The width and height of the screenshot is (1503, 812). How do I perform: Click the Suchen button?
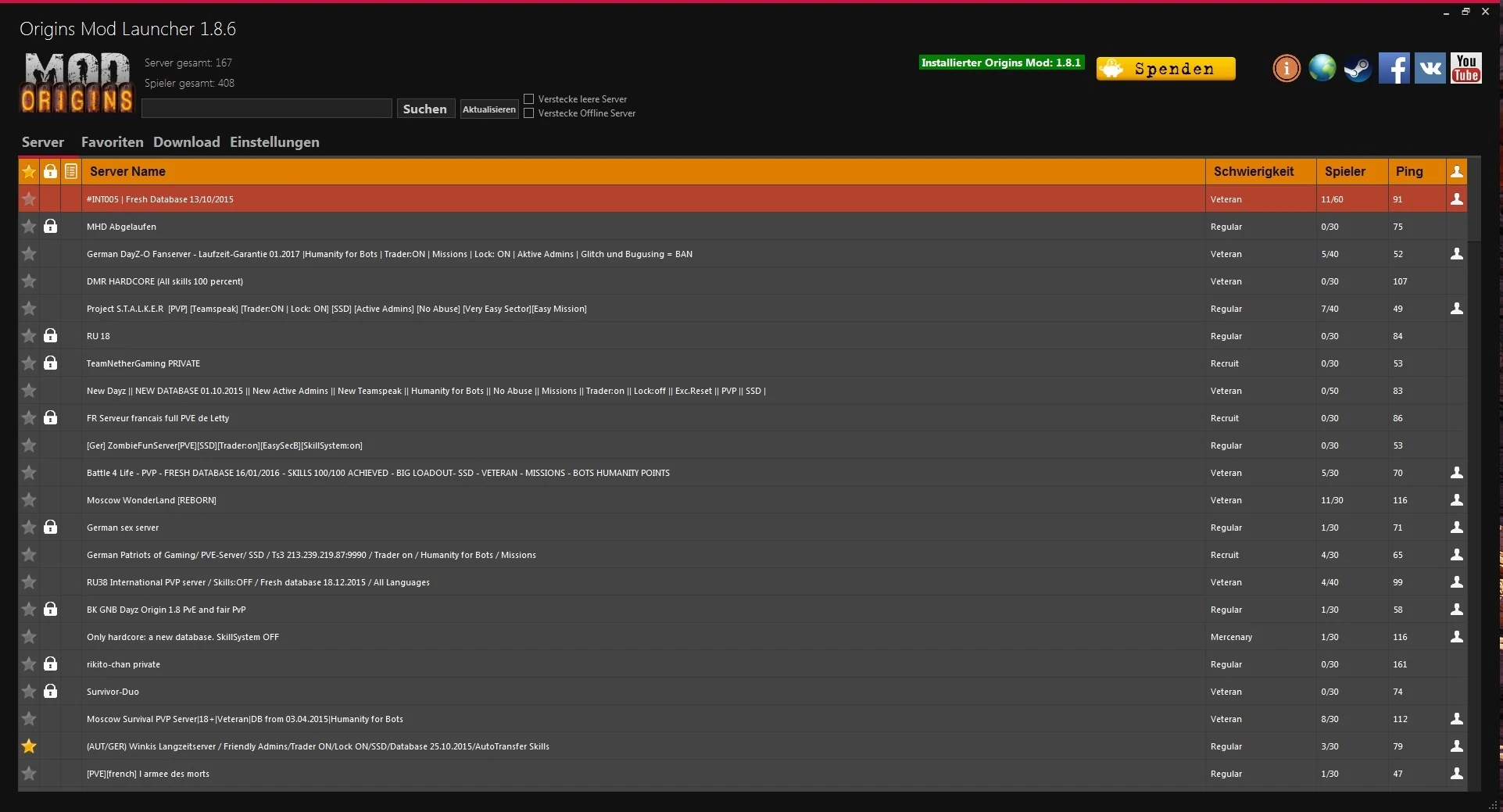(425, 109)
